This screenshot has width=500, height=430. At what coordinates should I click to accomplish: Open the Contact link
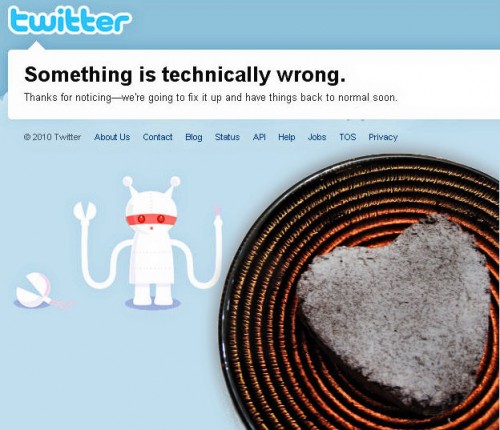pyautogui.click(x=157, y=137)
